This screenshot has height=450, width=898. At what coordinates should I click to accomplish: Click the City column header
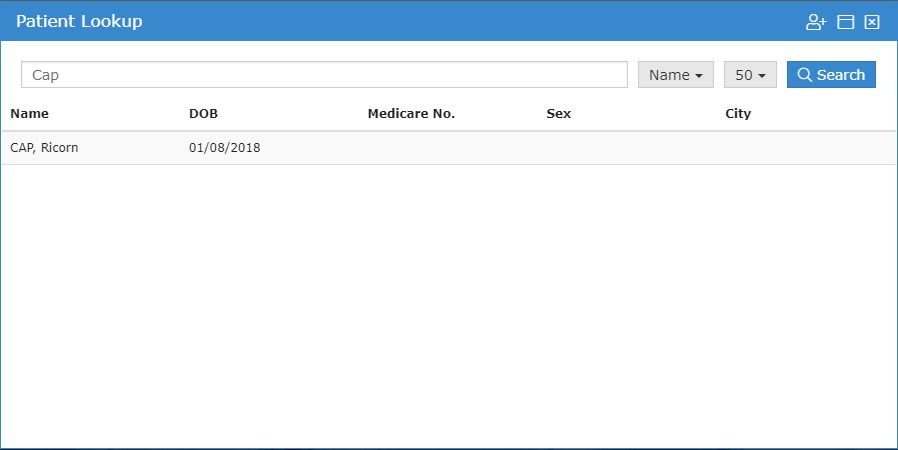click(x=738, y=113)
